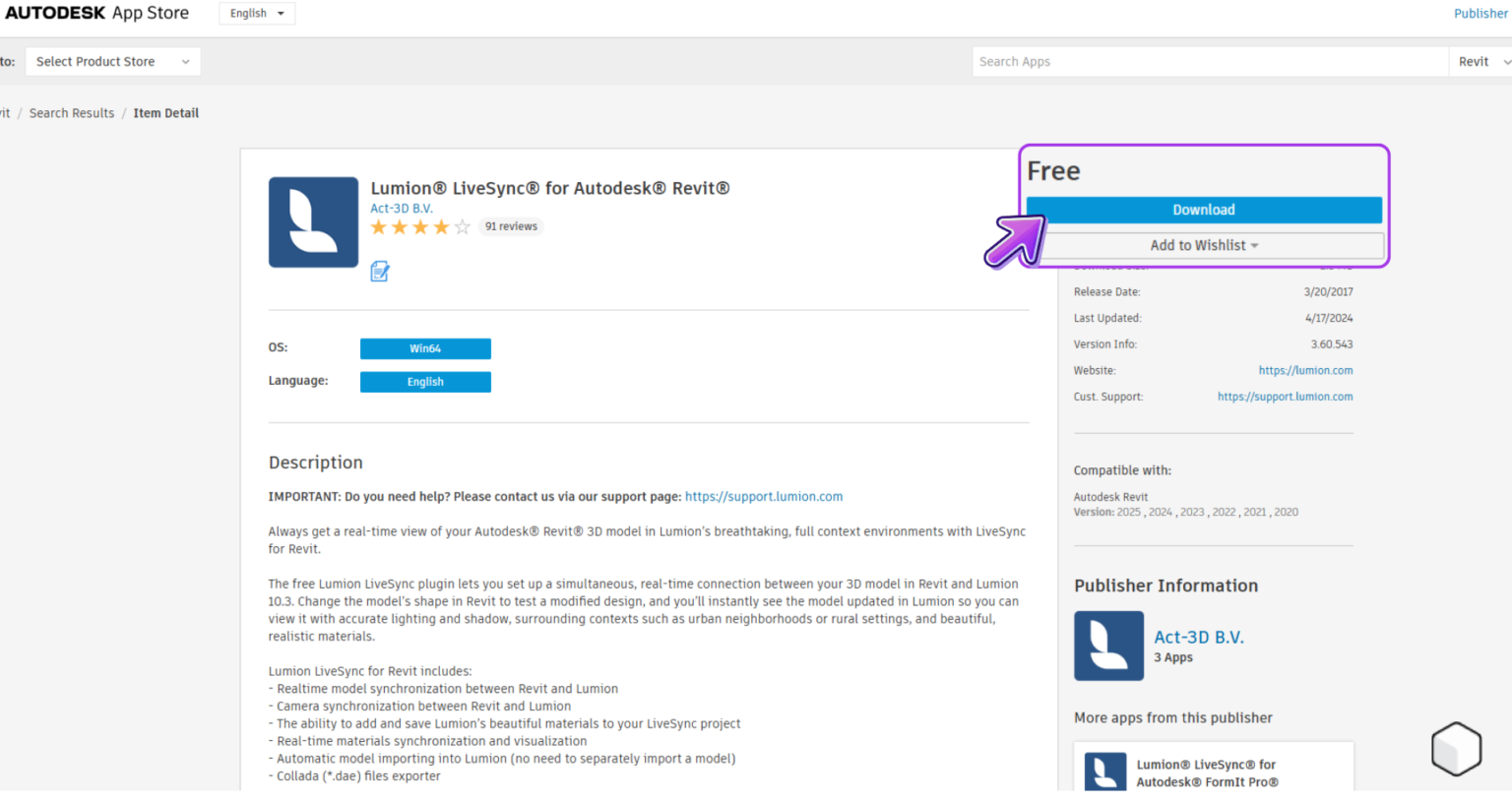The width and height of the screenshot is (1512, 801).
Task: Open the Select Product Store dropdown
Action: (x=111, y=60)
